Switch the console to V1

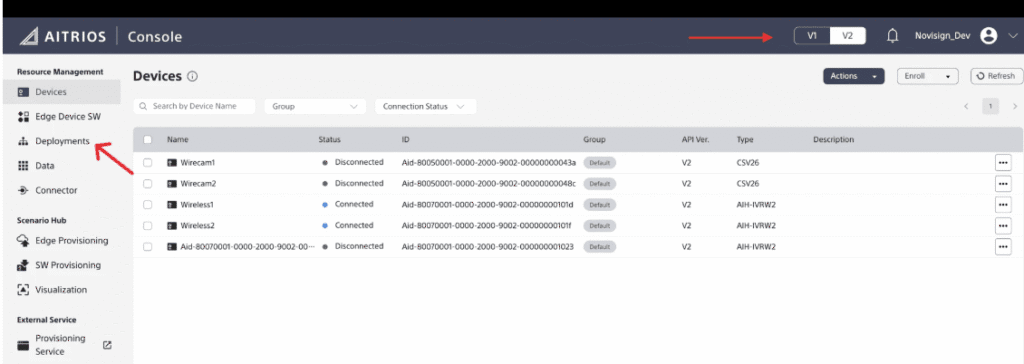pyautogui.click(x=812, y=36)
